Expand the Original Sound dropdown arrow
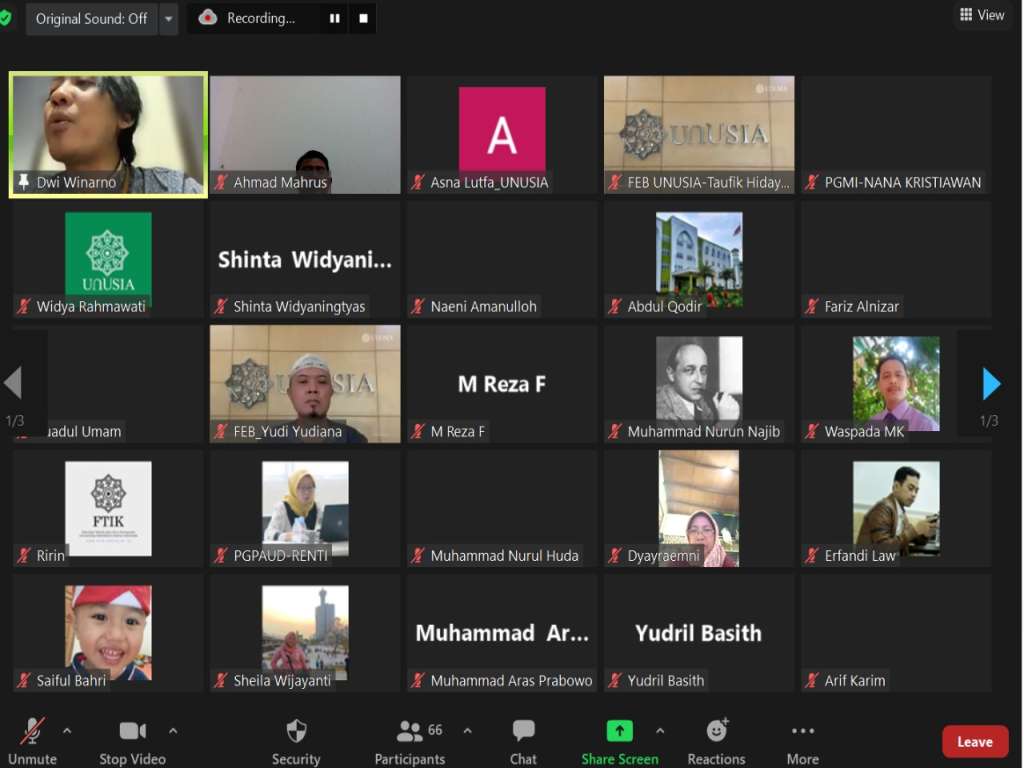The height and width of the screenshot is (768, 1024). click(x=168, y=18)
